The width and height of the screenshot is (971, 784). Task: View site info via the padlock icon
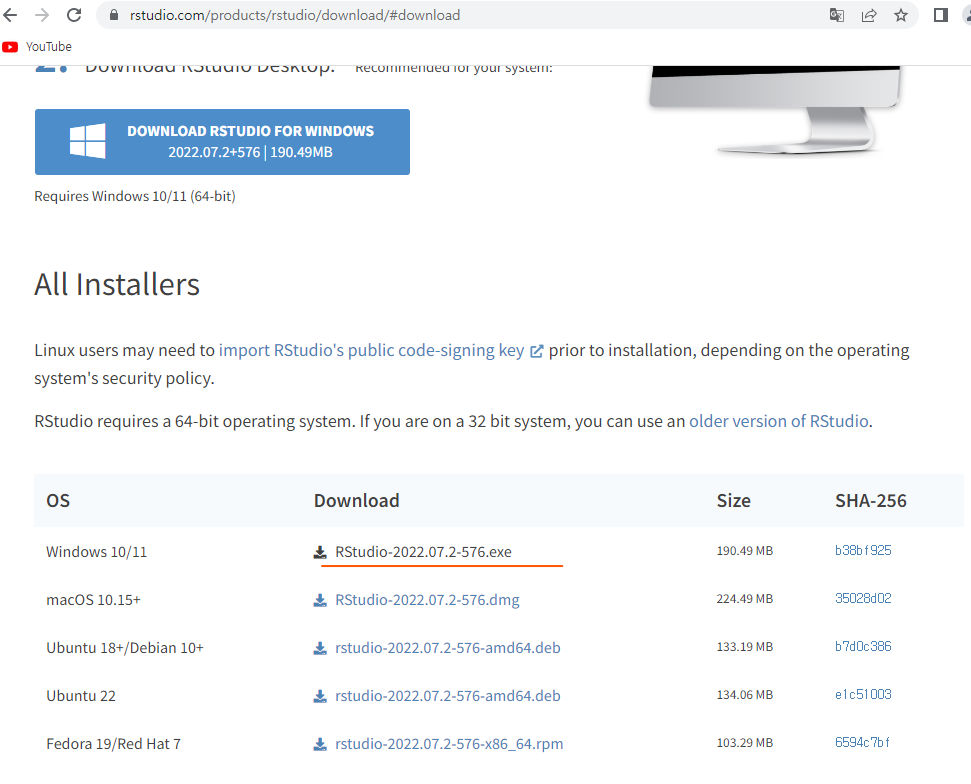click(113, 15)
